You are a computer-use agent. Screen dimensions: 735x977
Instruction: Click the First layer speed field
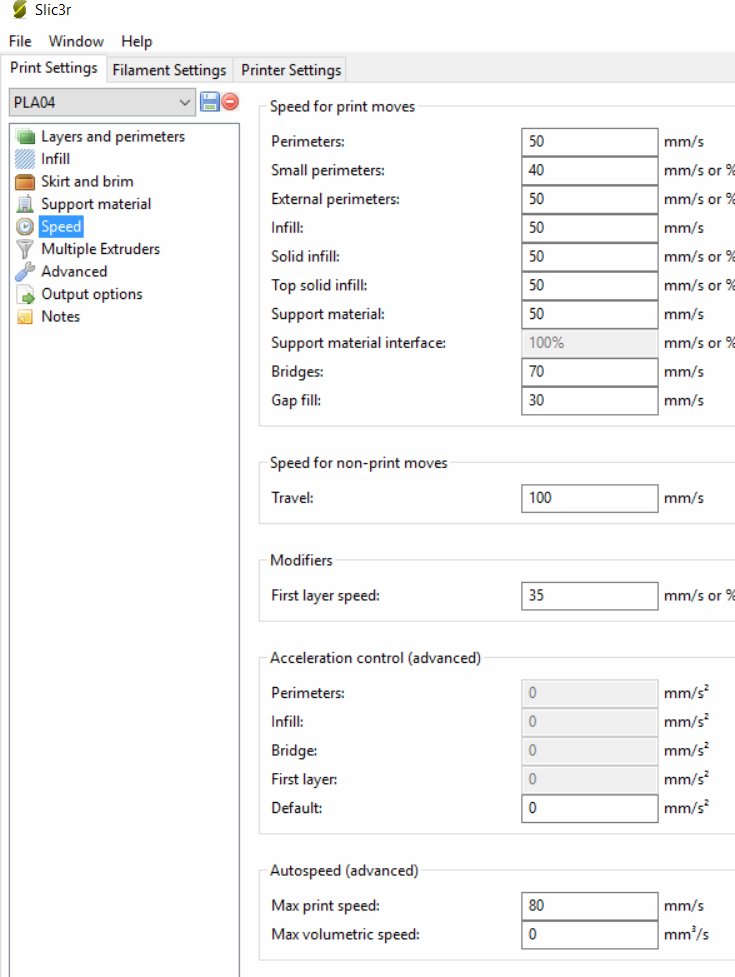589,596
